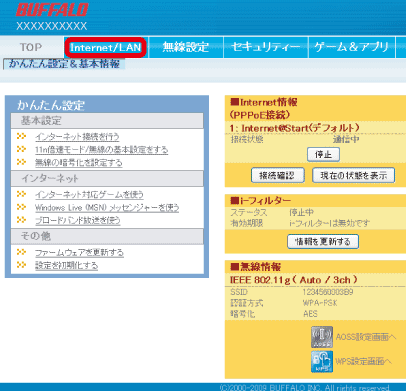Click arrow icon beside インターネット接続を行う
This screenshot has width=406, height=391.
click(x=21, y=136)
